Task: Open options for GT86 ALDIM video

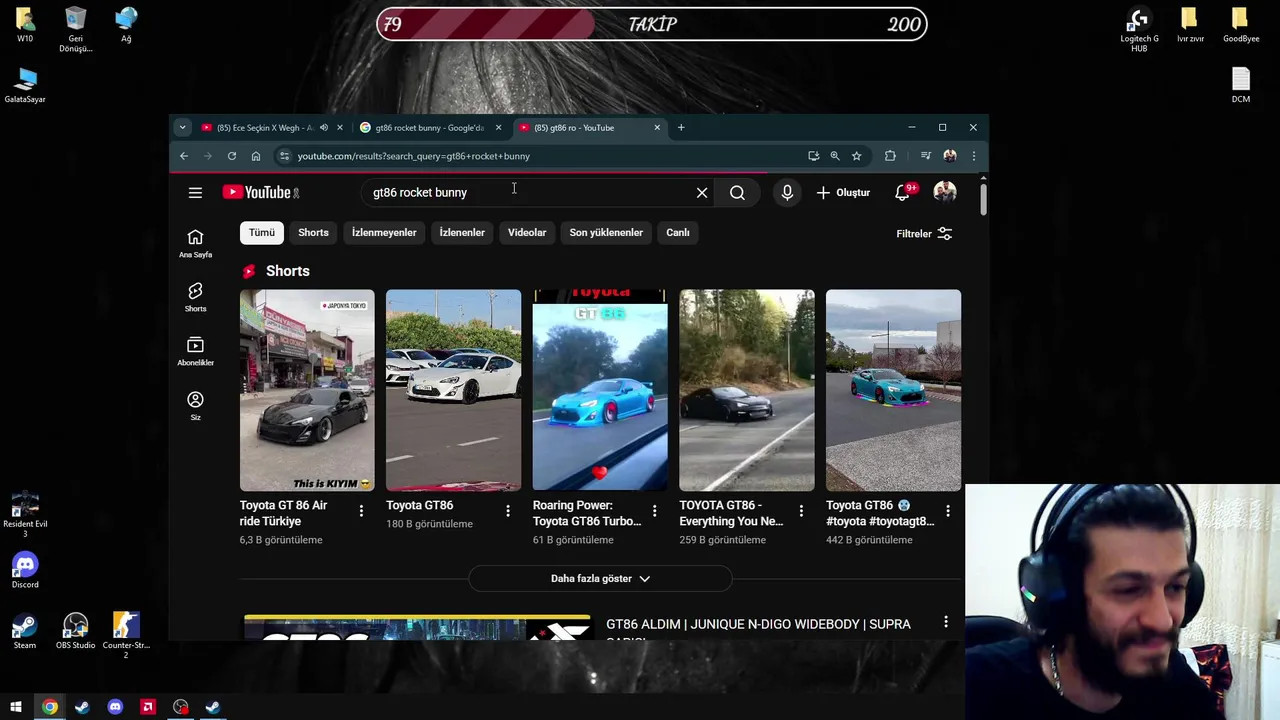Action: point(946,622)
